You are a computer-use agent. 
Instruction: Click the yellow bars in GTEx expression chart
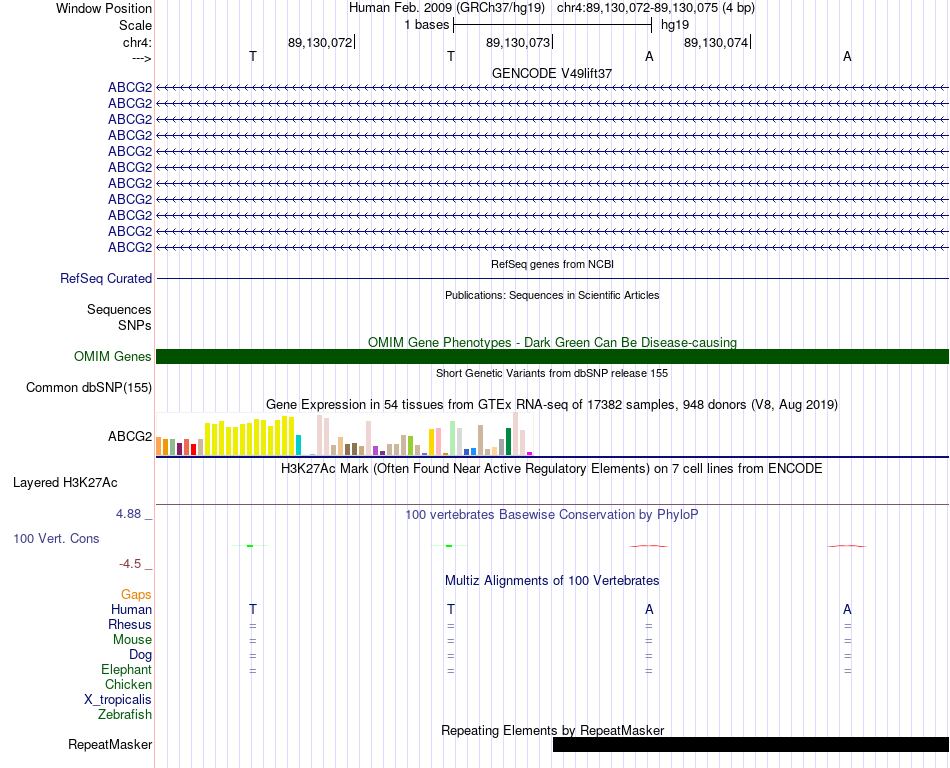tap(250, 436)
